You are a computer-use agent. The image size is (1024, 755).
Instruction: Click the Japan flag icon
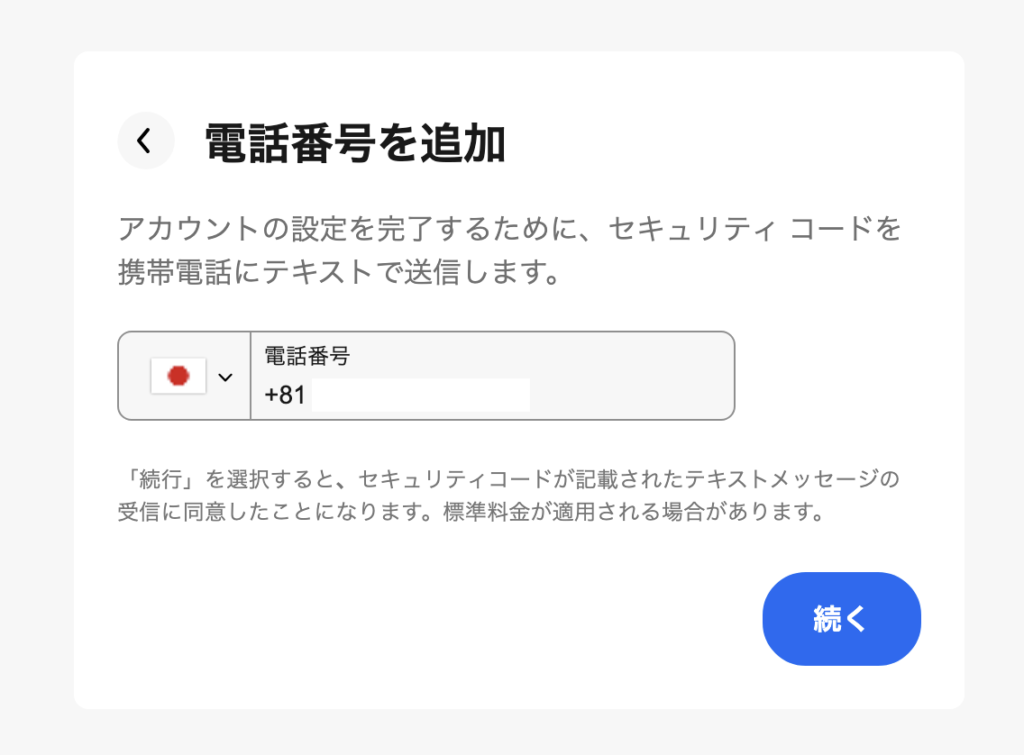pos(178,376)
